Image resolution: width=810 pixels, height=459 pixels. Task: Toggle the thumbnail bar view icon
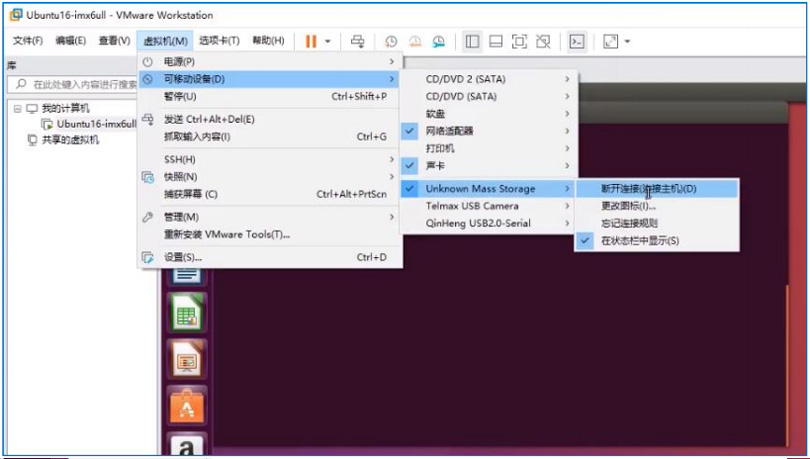496,41
